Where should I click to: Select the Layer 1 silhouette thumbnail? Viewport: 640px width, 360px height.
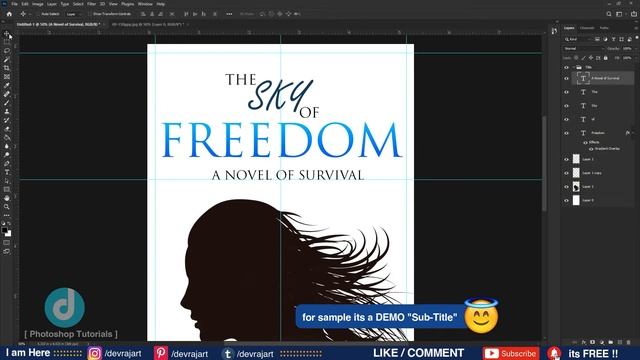(x=576, y=187)
